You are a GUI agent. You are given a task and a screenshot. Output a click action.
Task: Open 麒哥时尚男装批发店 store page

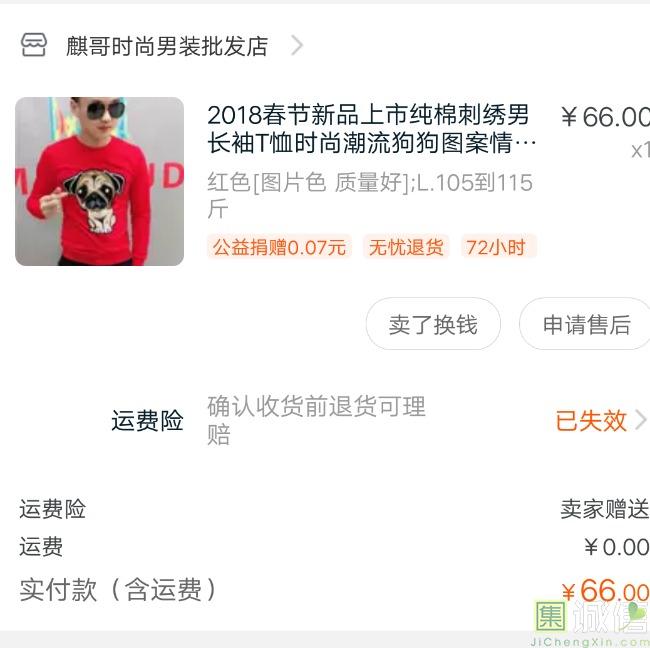[167, 46]
